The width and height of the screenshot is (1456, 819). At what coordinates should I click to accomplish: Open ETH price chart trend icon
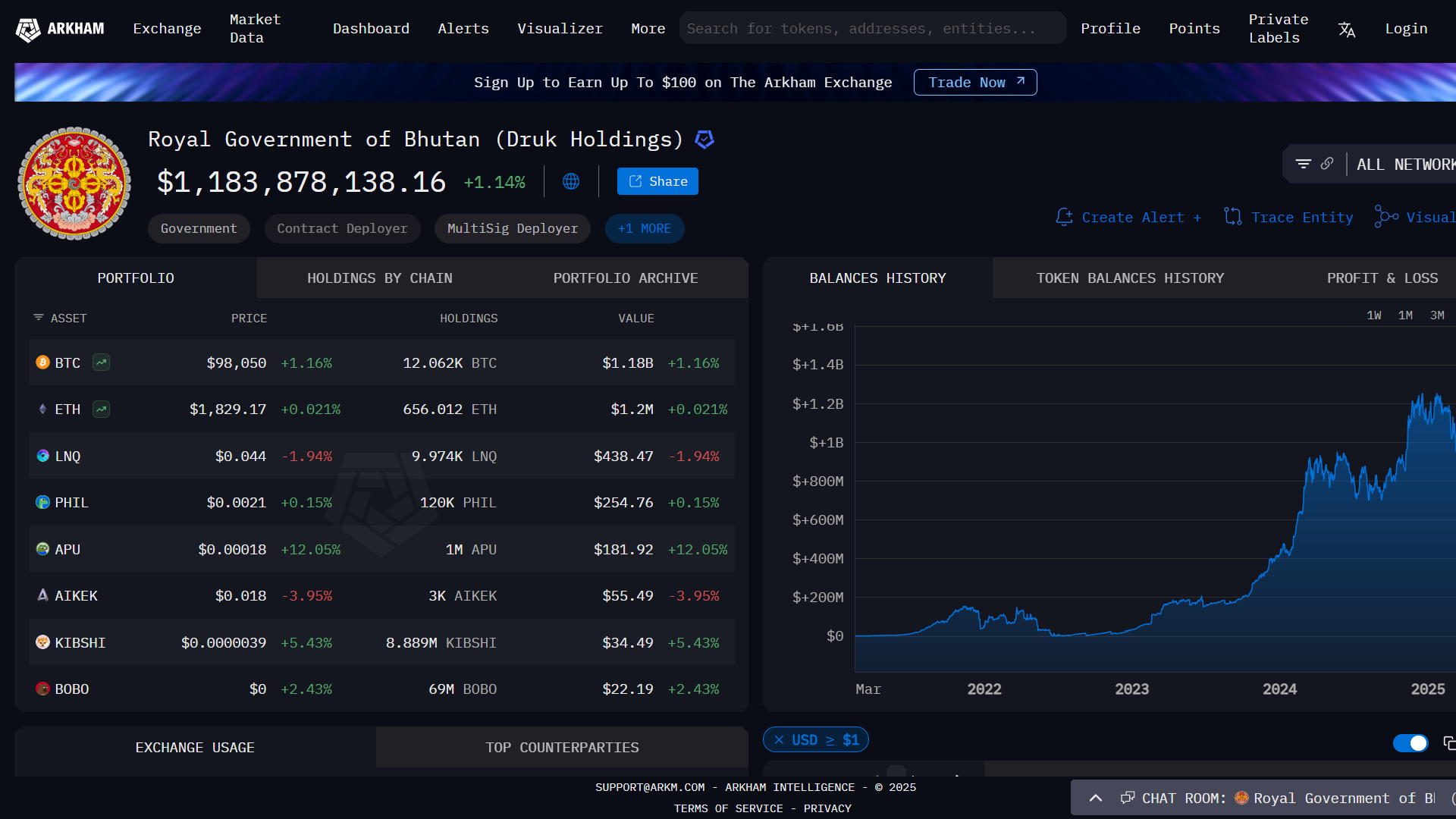click(x=101, y=409)
